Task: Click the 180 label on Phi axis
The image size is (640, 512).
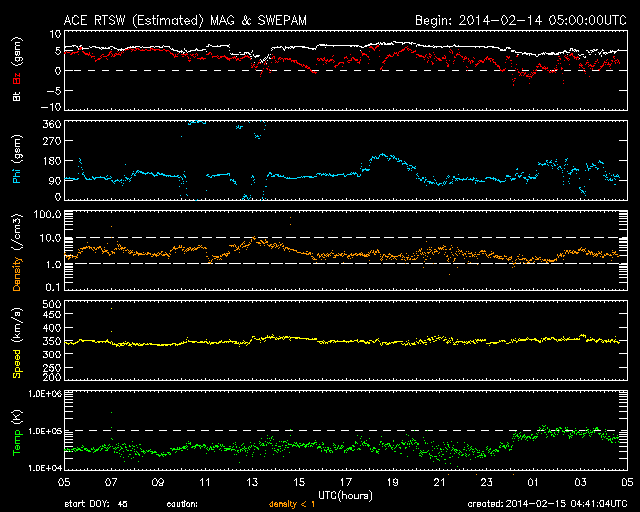Action: 52,160
